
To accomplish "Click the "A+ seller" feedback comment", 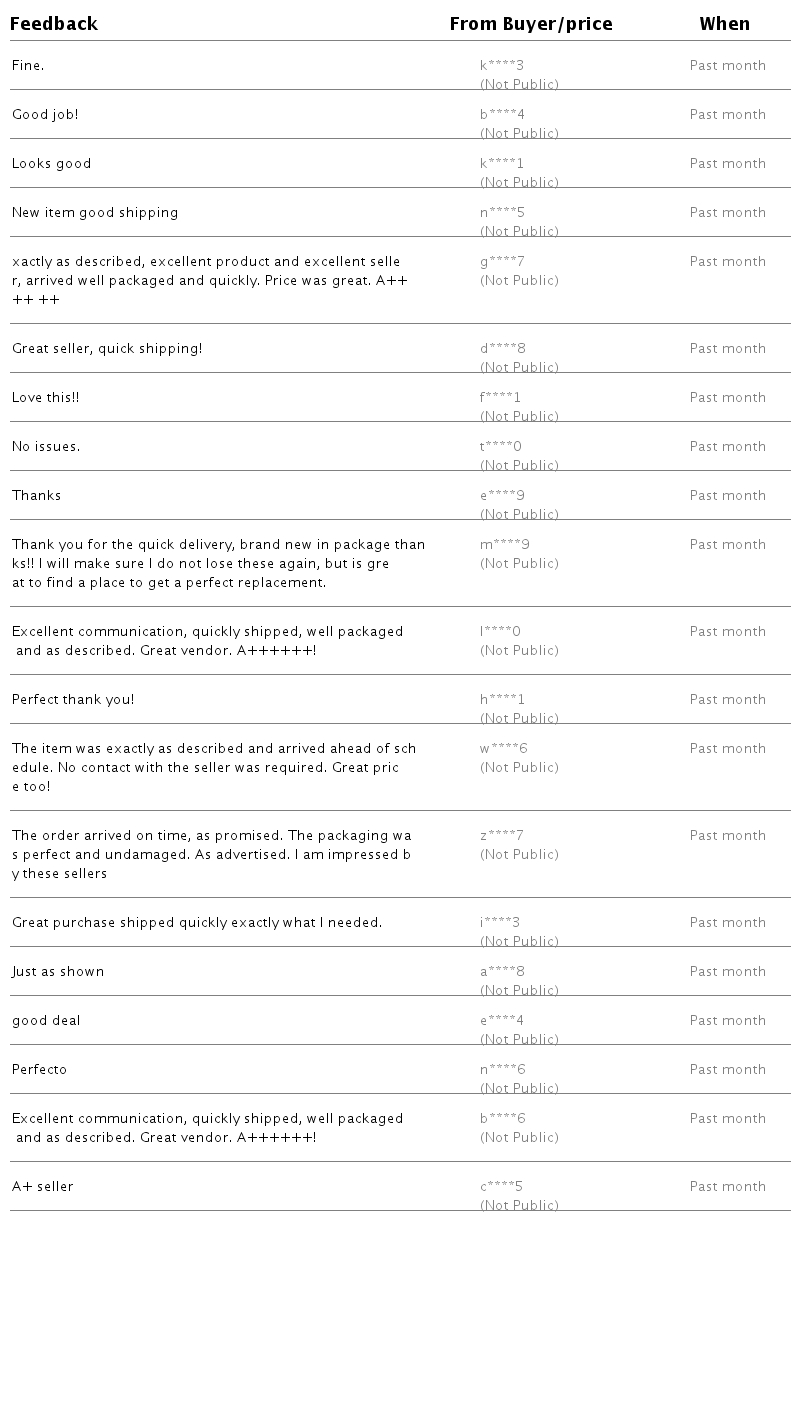I will [43, 1187].
